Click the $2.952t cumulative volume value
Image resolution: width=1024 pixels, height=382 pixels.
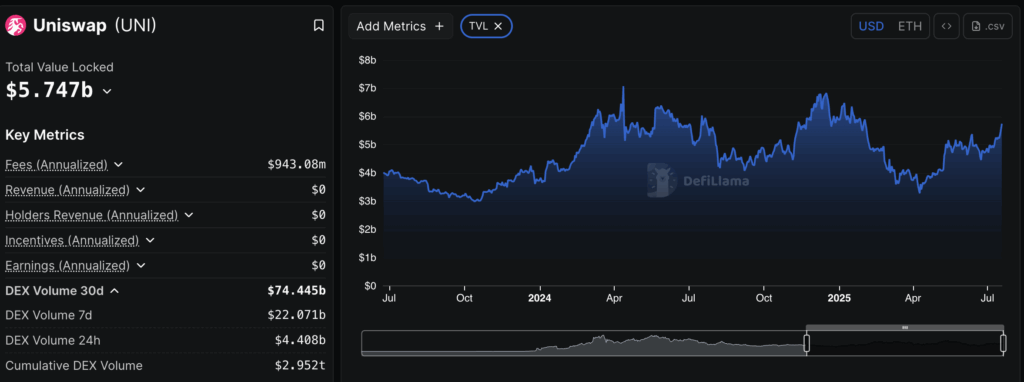[x=300, y=366]
